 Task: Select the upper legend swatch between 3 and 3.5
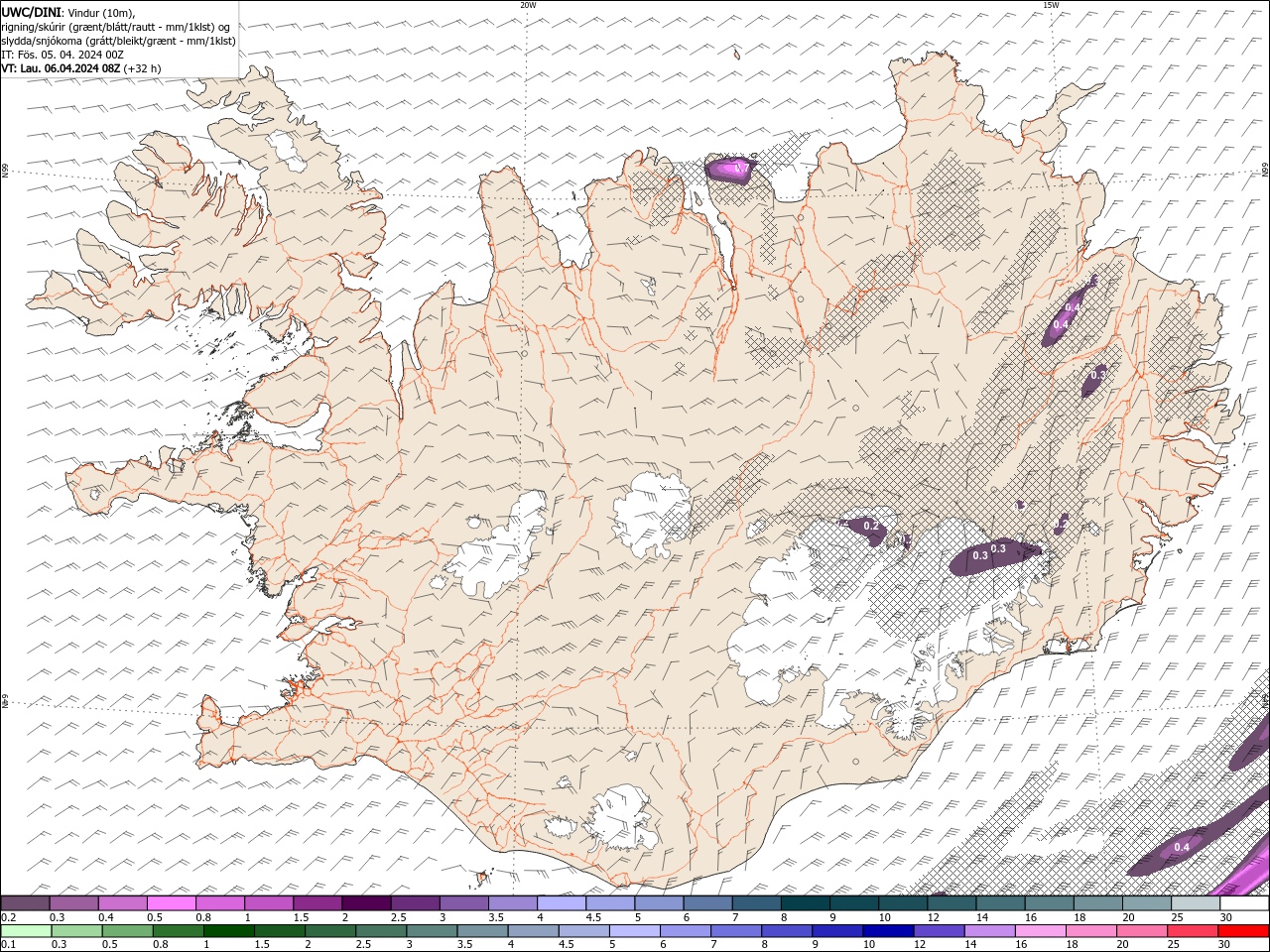tap(463, 903)
